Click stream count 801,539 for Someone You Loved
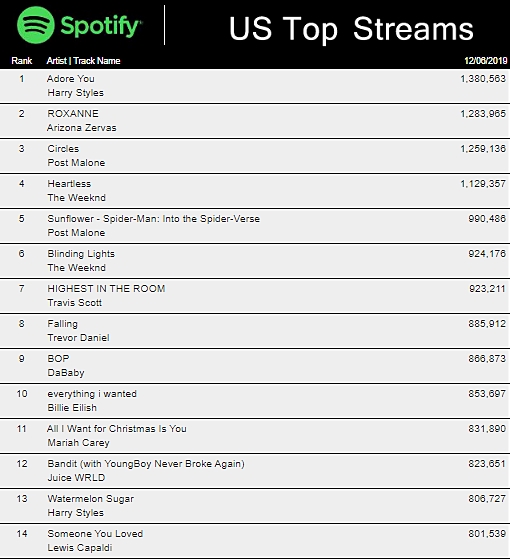This screenshot has width=510, height=560. tap(487, 534)
